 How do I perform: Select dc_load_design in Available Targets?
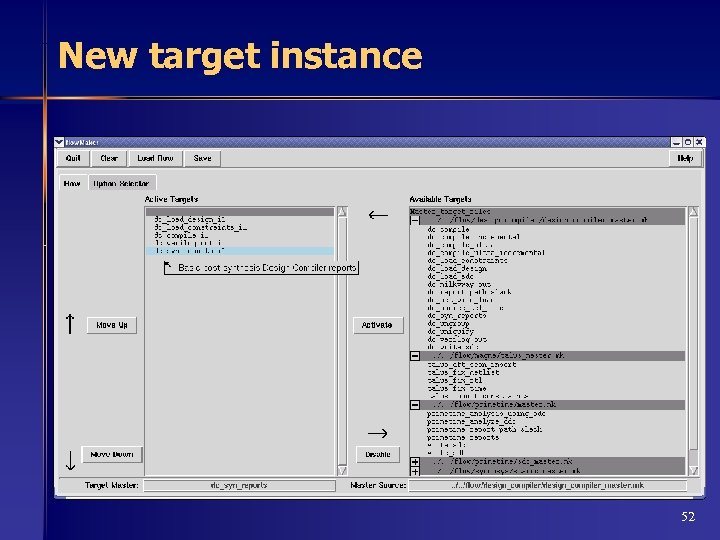tap(457, 269)
